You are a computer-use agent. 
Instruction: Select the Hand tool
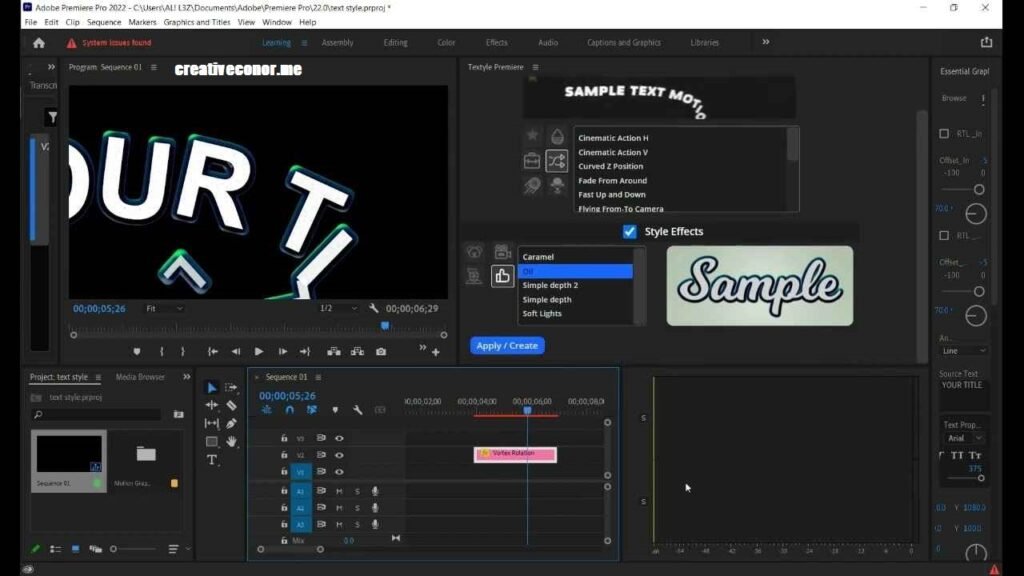231,442
